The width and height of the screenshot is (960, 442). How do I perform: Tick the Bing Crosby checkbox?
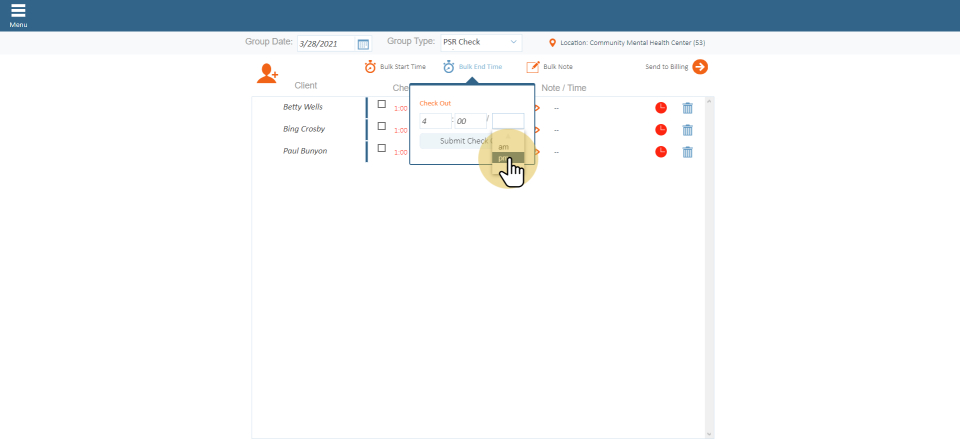(381, 126)
